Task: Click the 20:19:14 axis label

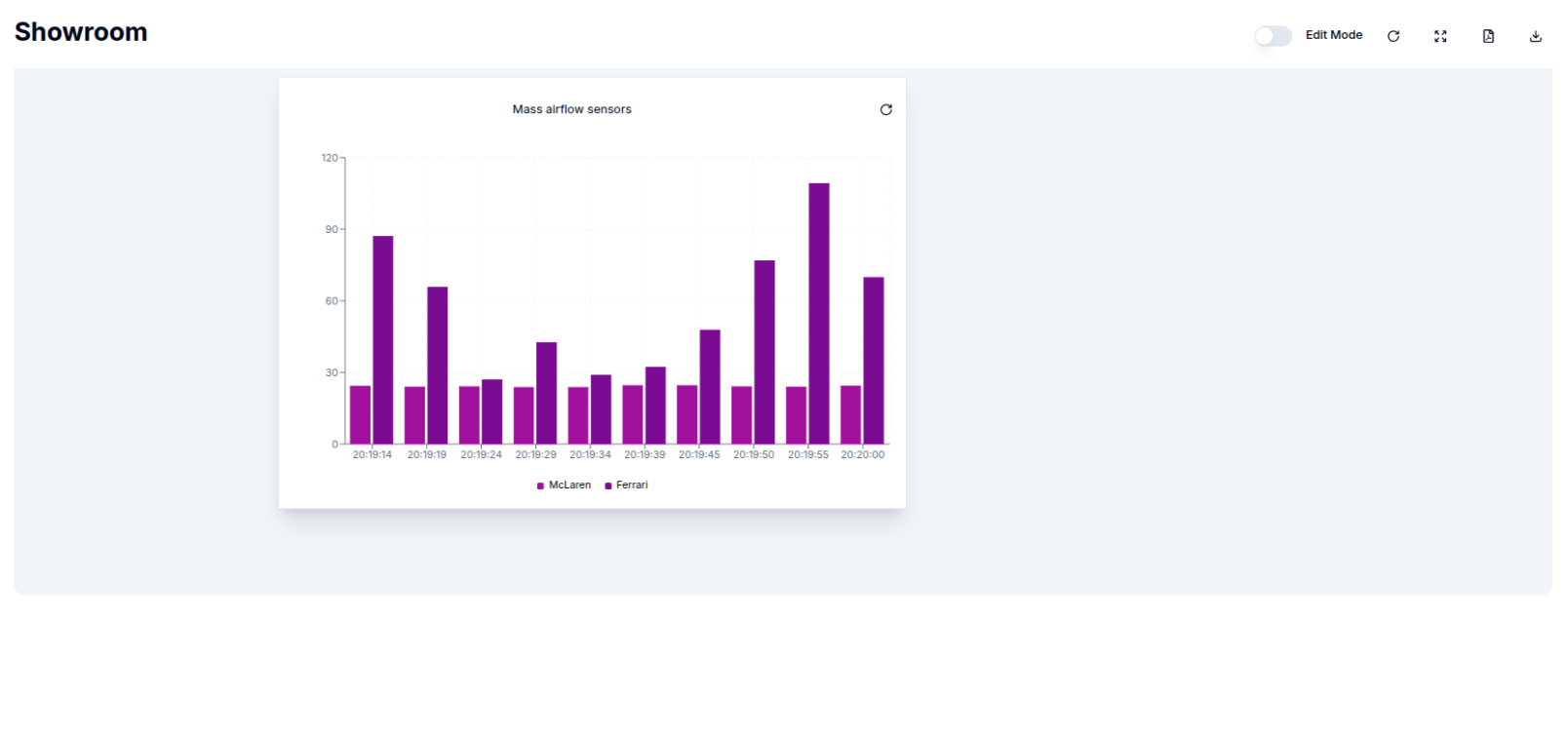Action: pos(372,454)
